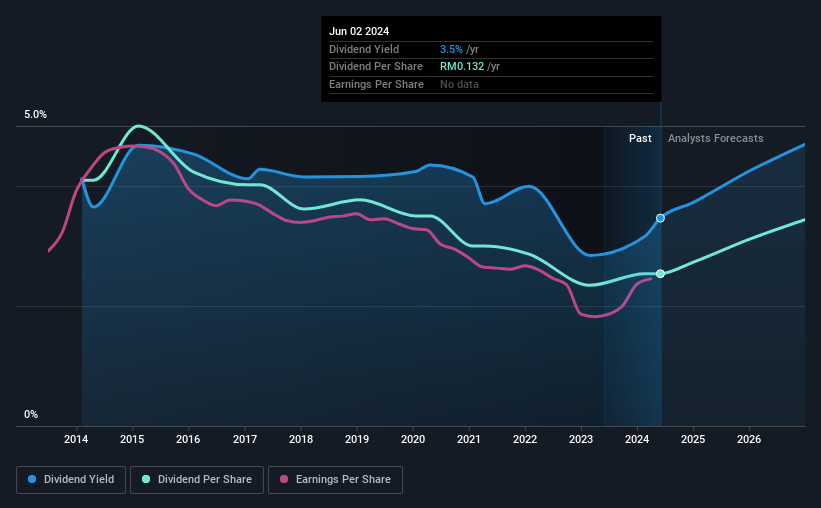
Task: Click the 2019 x-axis label
Action: point(357,439)
